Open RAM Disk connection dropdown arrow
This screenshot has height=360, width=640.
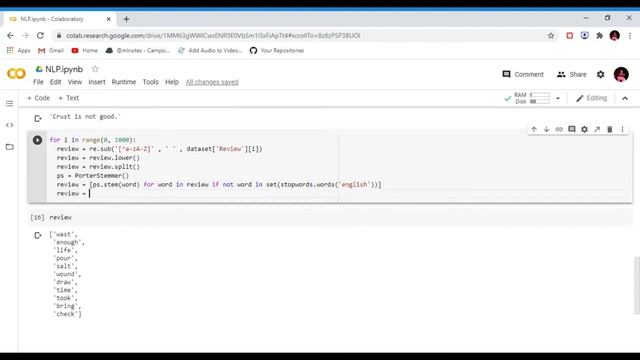coord(558,98)
